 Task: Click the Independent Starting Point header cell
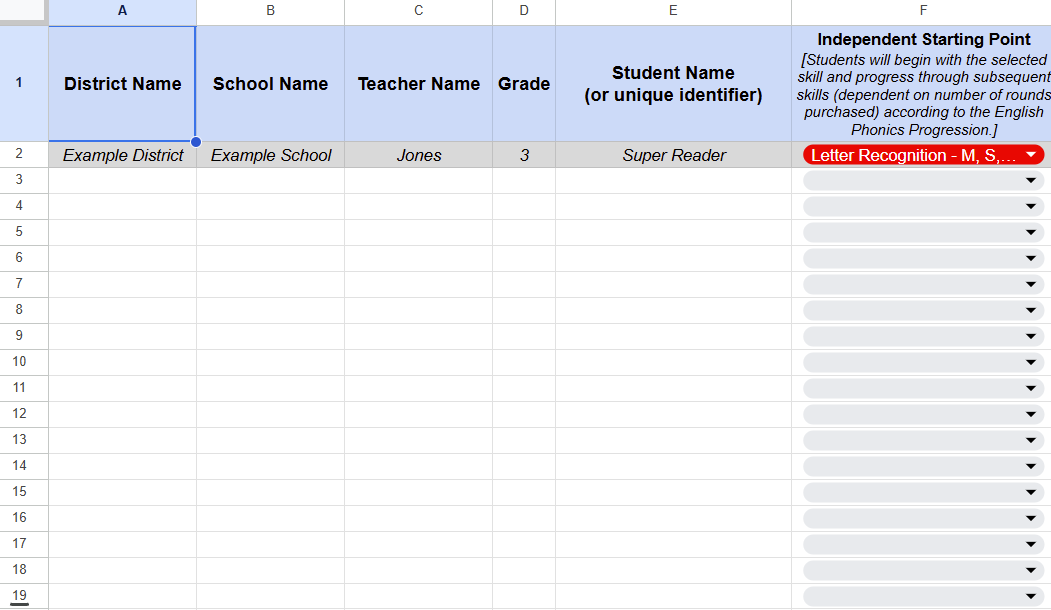tap(922, 84)
